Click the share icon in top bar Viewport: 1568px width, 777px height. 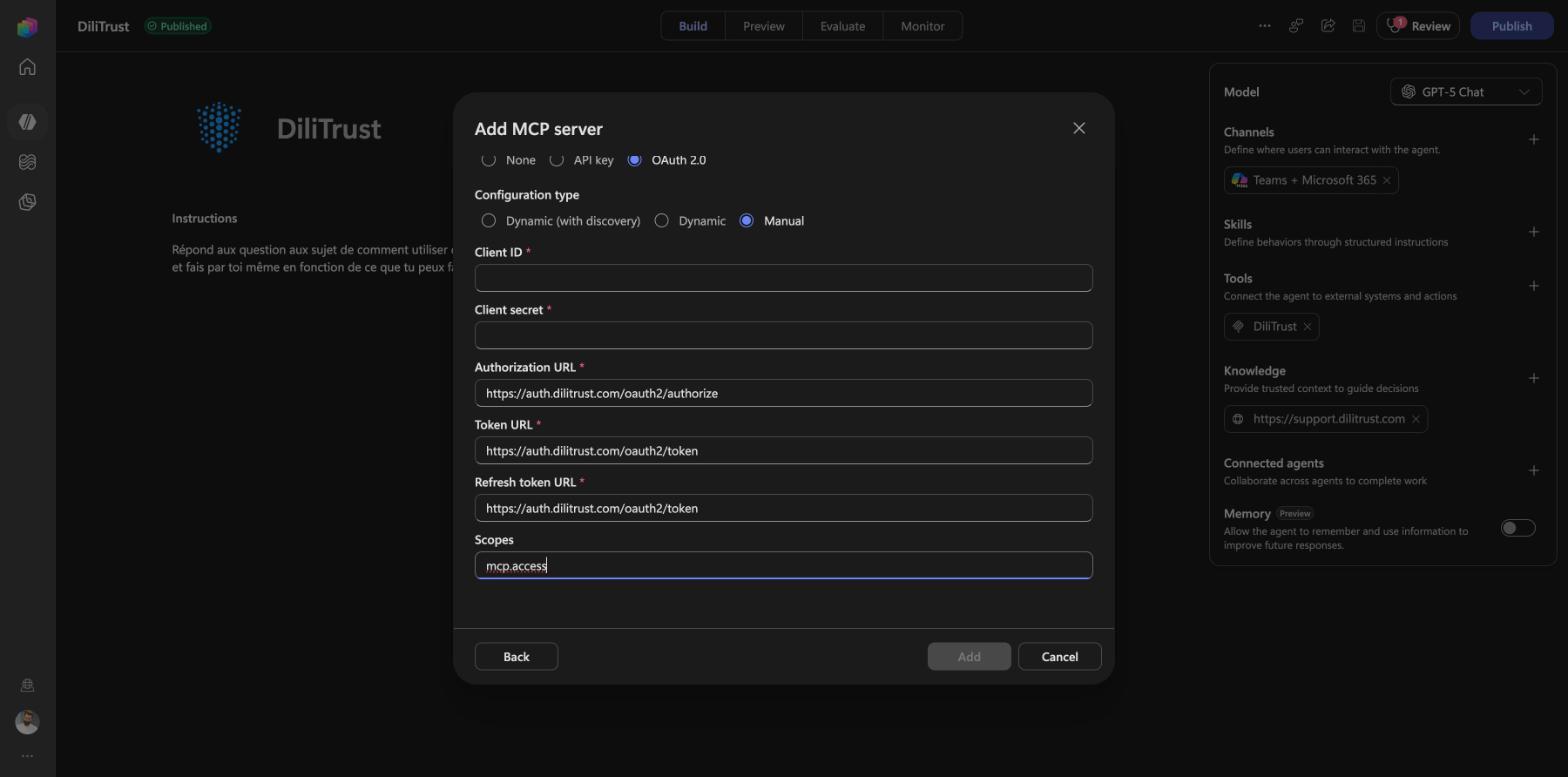(x=1328, y=26)
